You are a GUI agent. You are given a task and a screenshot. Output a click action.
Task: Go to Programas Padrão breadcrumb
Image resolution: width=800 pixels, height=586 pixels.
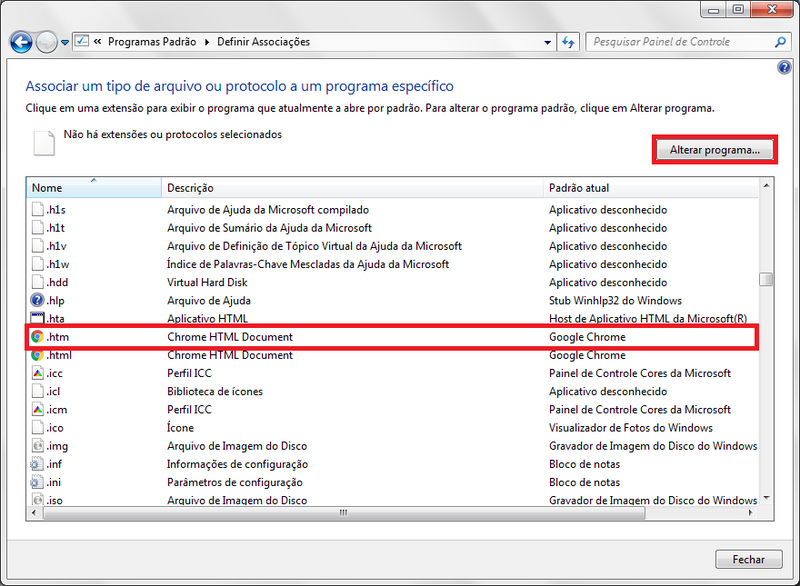tap(153, 42)
